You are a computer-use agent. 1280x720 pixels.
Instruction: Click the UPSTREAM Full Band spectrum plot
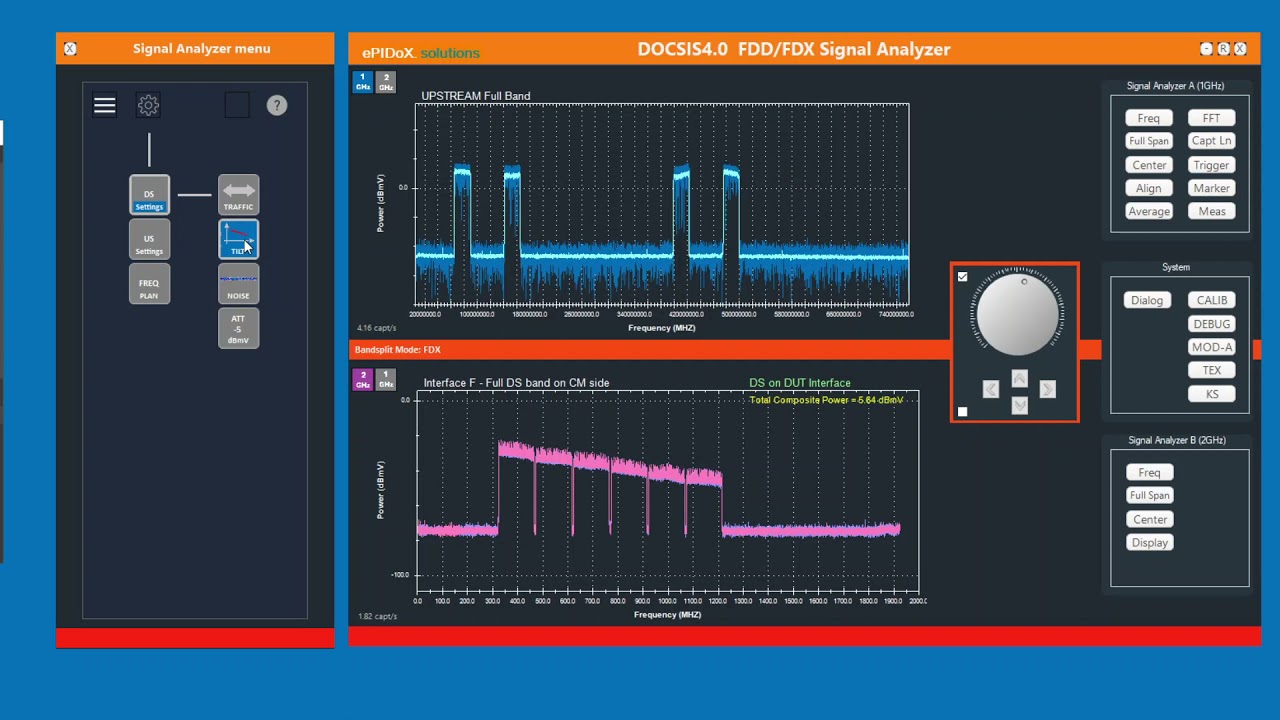click(x=662, y=204)
